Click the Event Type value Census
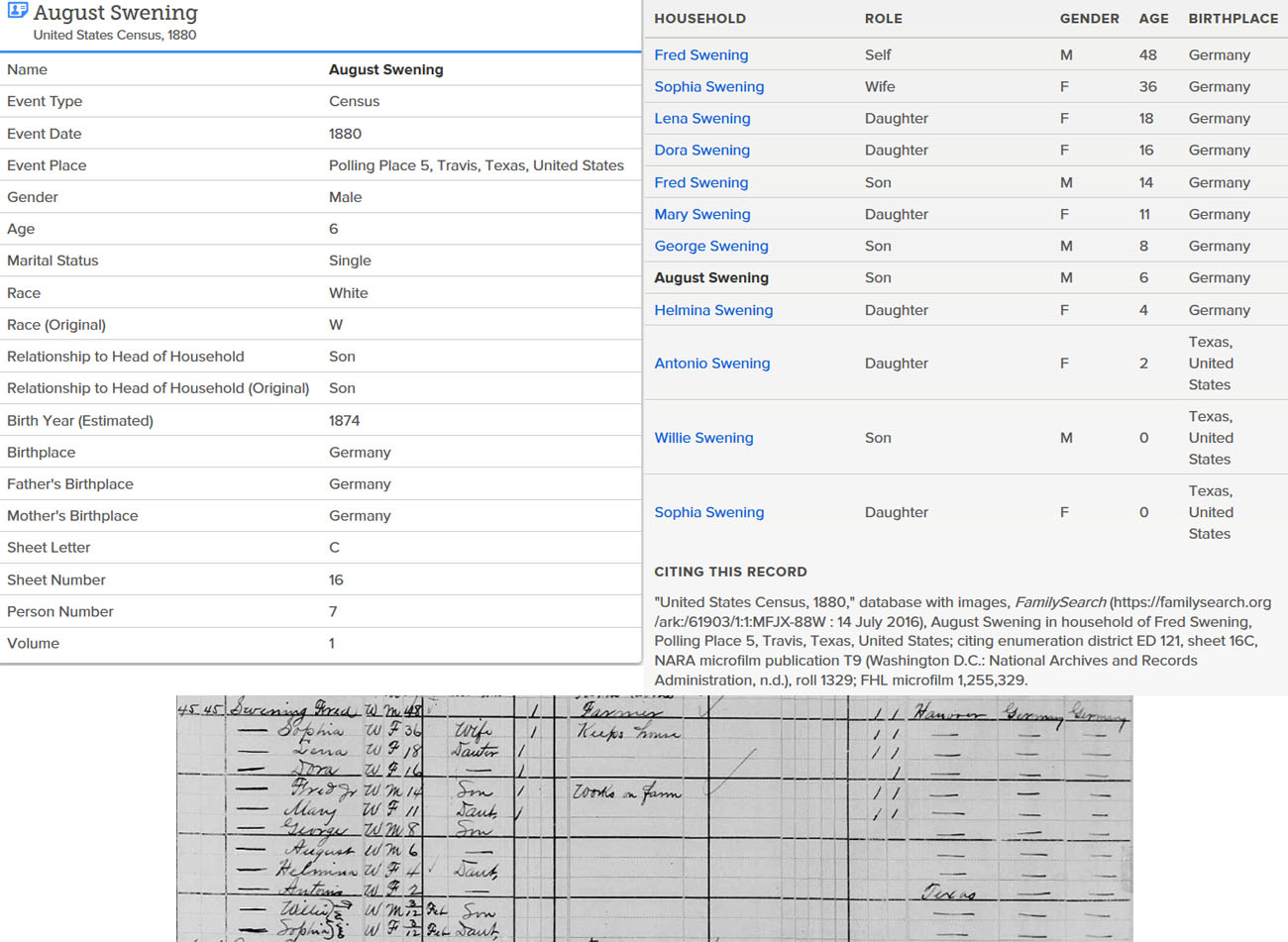Image resolution: width=1288 pixels, height=942 pixels. click(x=354, y=101)
